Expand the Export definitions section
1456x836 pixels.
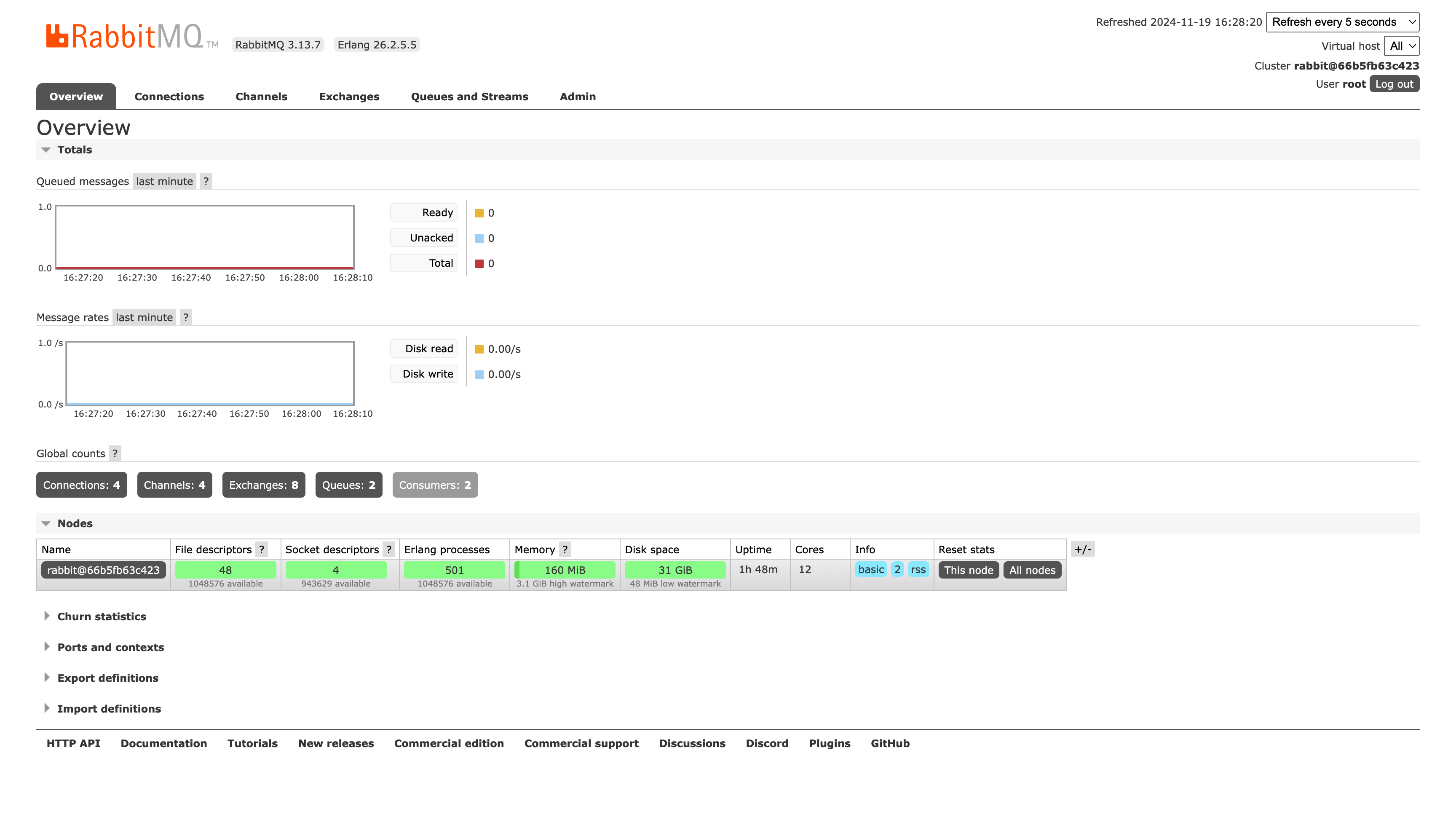[108, 677]
